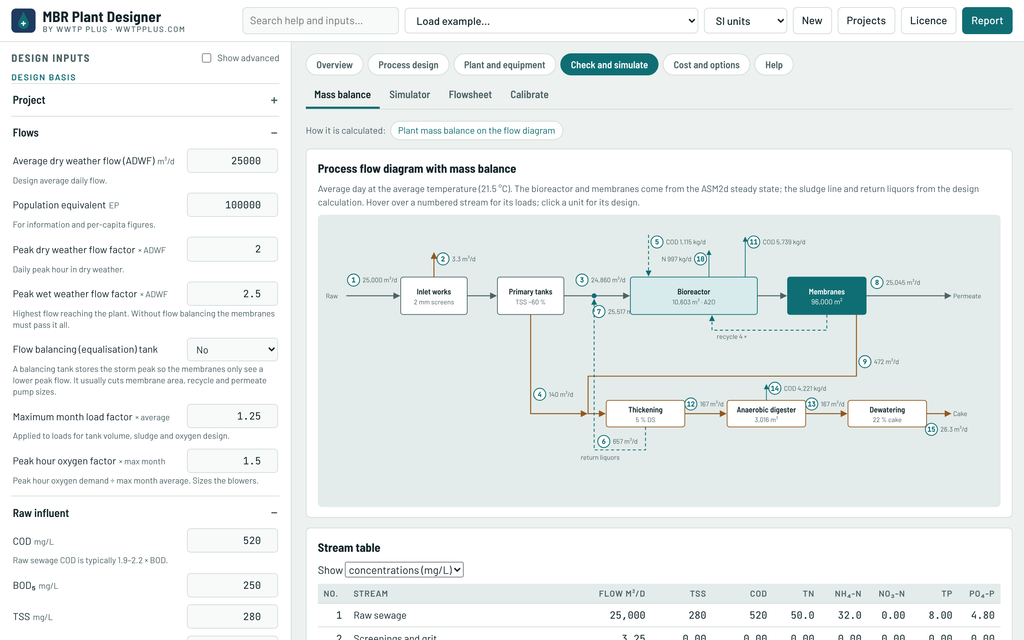
Task: Enable the Show advanced checkbox
Action: pos(206,58)
